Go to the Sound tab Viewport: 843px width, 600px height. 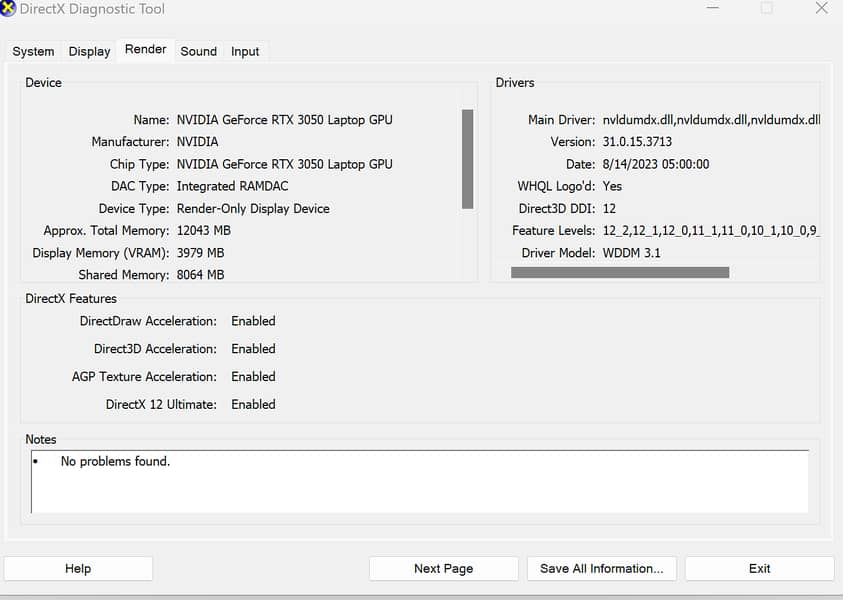[198, 51]
